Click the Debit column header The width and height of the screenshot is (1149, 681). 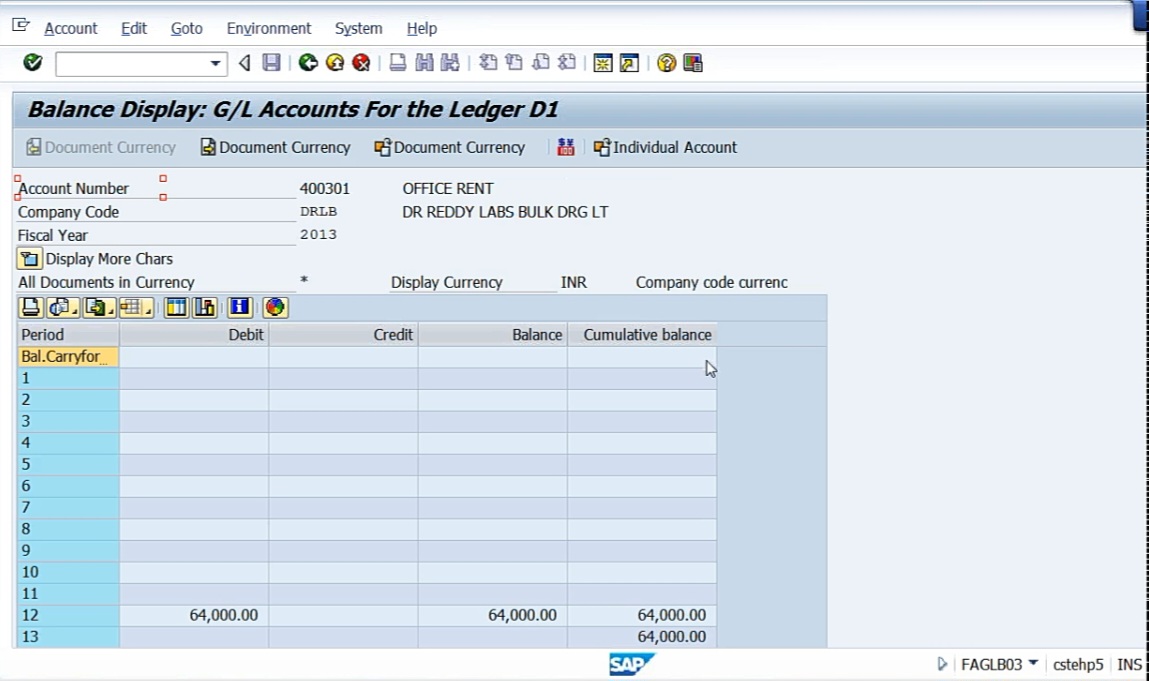tap(194, 335)
